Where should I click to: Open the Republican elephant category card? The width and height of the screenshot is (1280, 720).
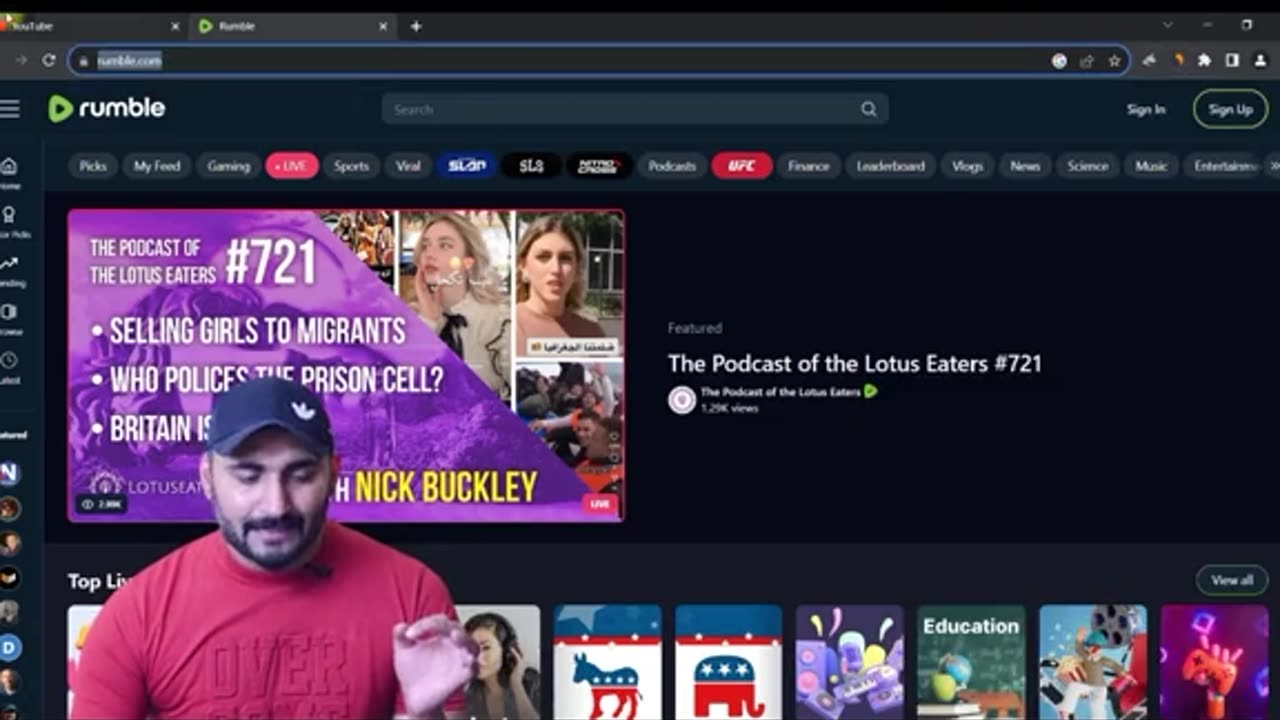coord(728,662)
